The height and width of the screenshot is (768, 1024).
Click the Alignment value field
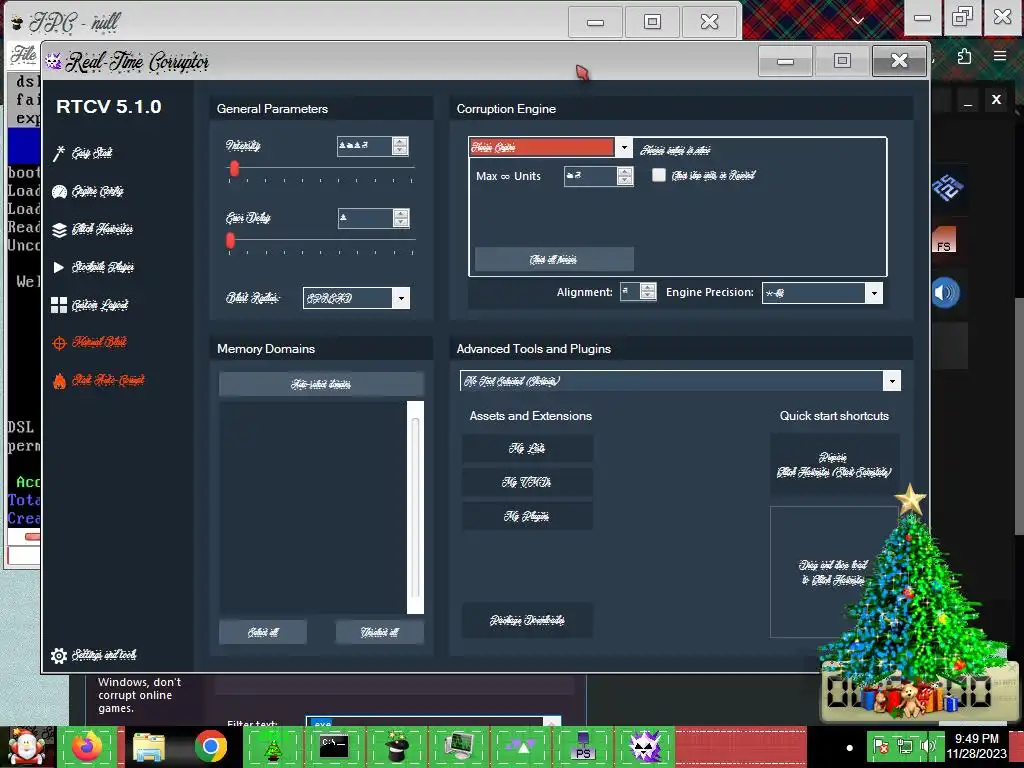click(630, 292)
